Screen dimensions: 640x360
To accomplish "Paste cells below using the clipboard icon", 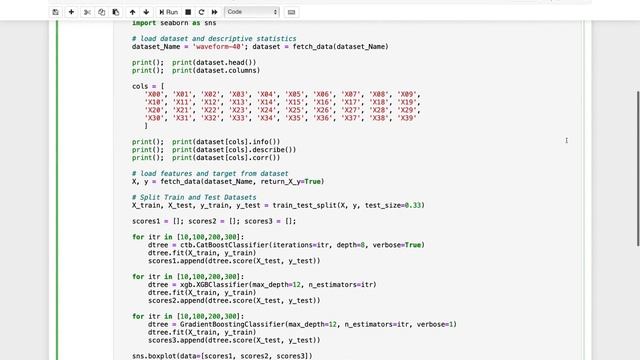I will pyautogui.click(x=116, y=12).
